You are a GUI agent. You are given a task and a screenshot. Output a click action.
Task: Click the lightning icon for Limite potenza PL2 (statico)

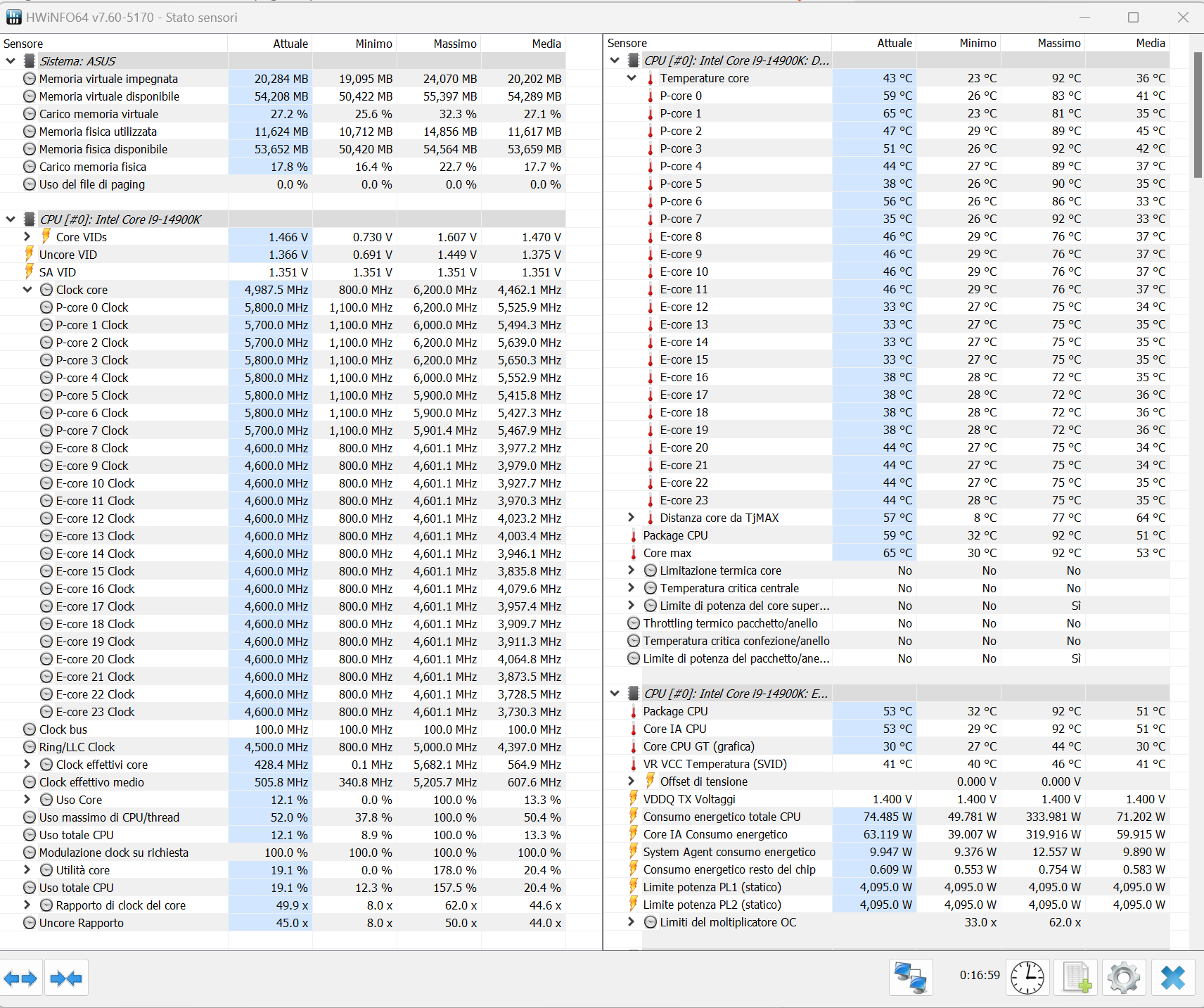point(634,905)
